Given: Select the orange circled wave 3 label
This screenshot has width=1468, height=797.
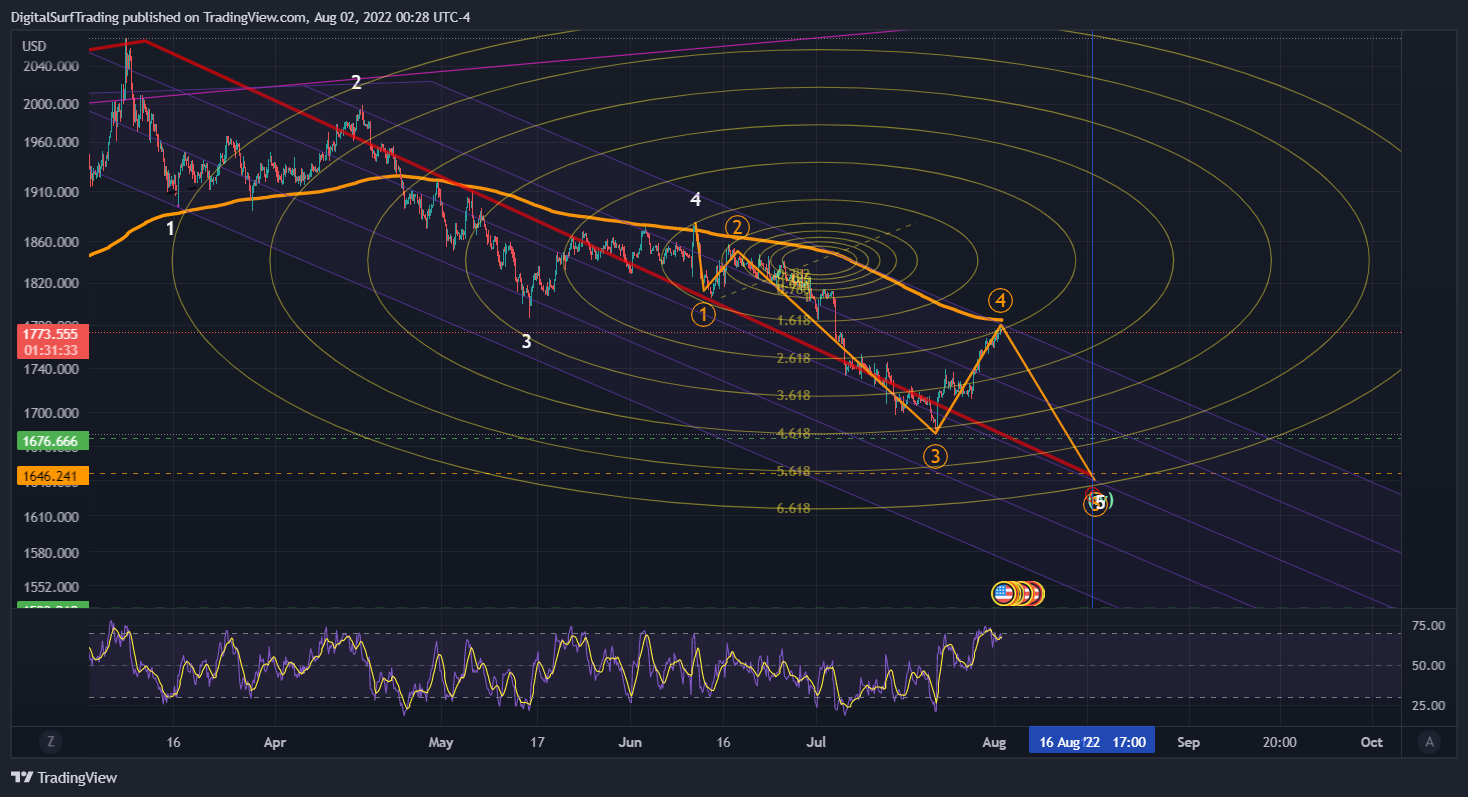Looking at the screenshot, I should coord(935,457).
